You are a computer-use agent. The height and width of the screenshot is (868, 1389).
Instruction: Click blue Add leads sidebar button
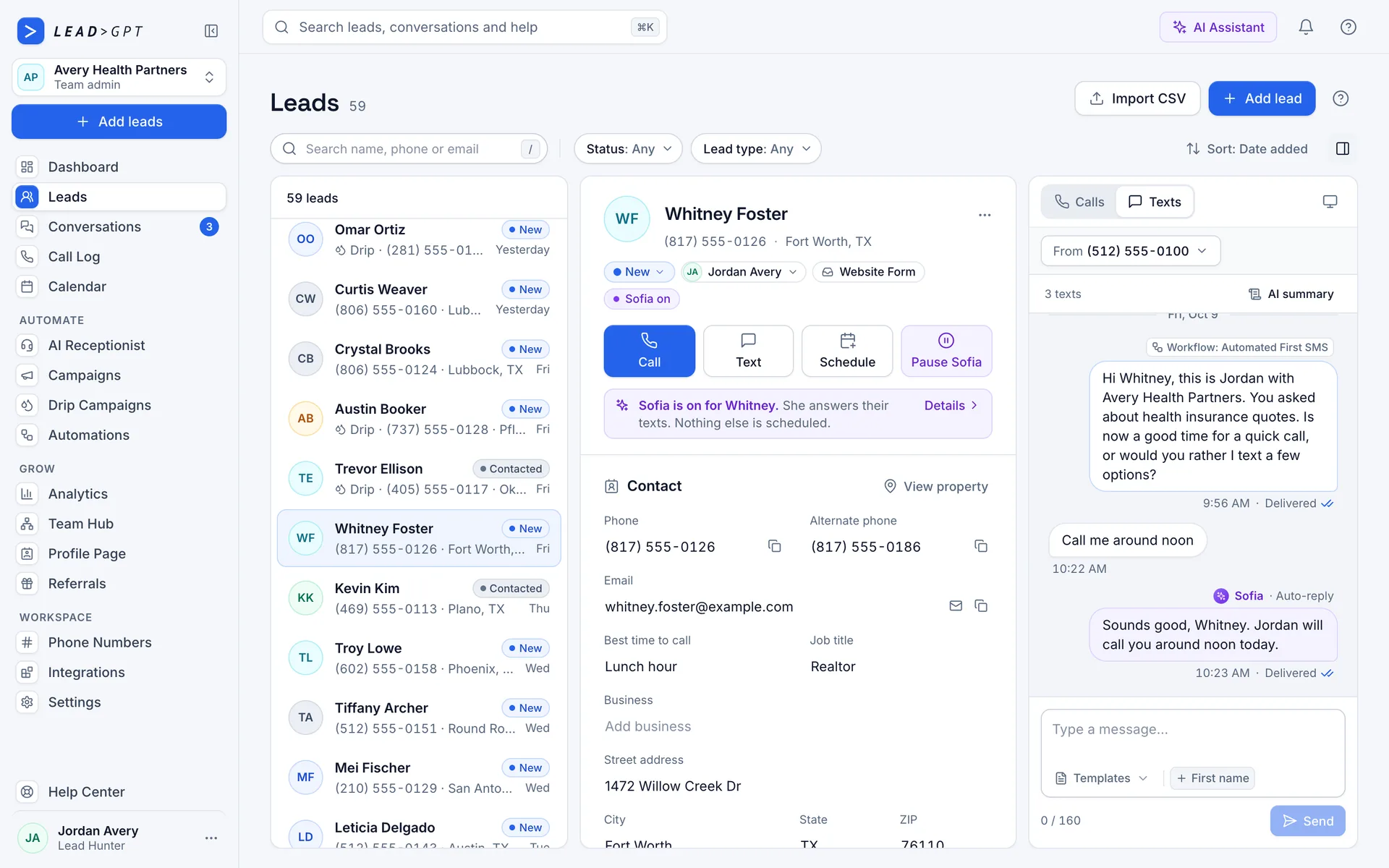click(119, 122)
